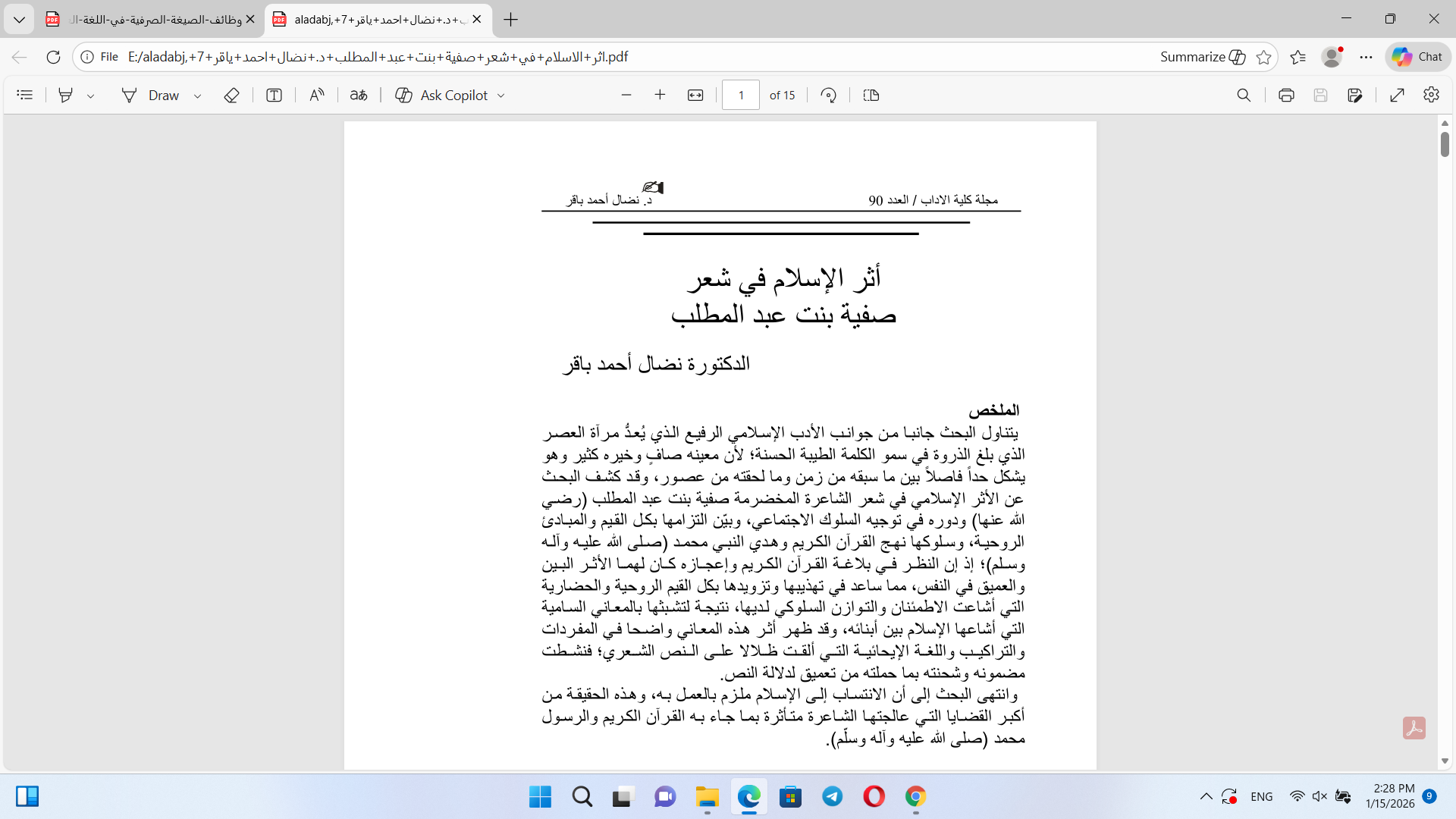Zoom in the PDF page
The image size is (1456, 819).
(x=660, y=95)
